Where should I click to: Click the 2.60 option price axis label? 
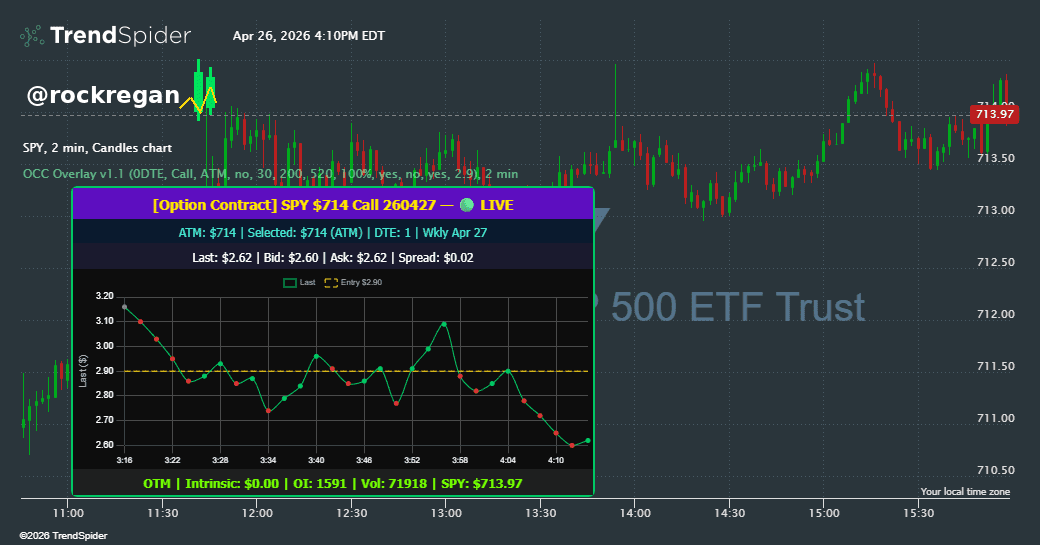pyautogui.click(x=105, y=445)
